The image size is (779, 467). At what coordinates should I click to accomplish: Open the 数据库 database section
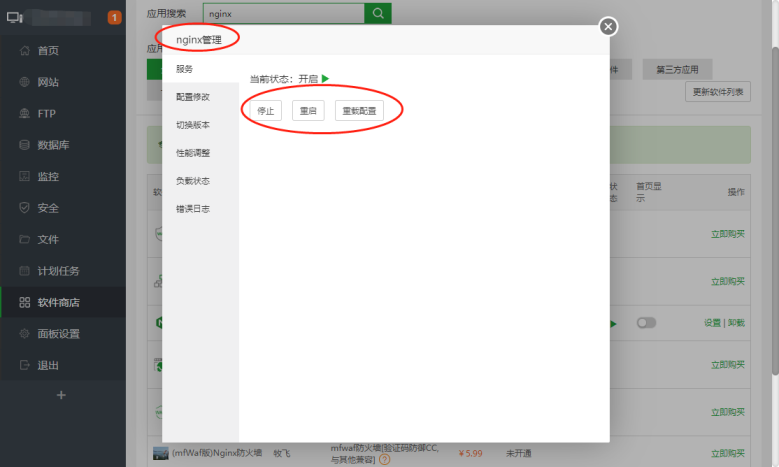(63, 145)
